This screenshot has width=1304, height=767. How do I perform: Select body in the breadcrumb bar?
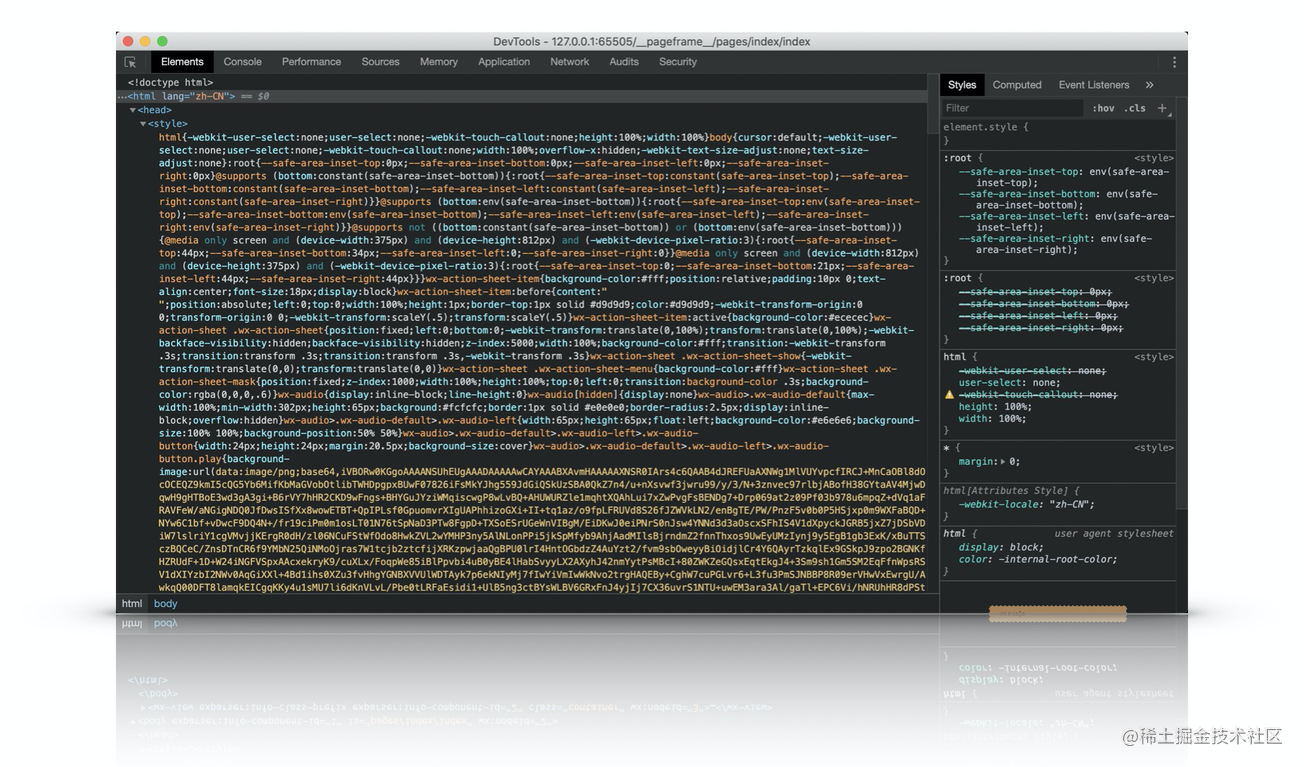[166, 604]
